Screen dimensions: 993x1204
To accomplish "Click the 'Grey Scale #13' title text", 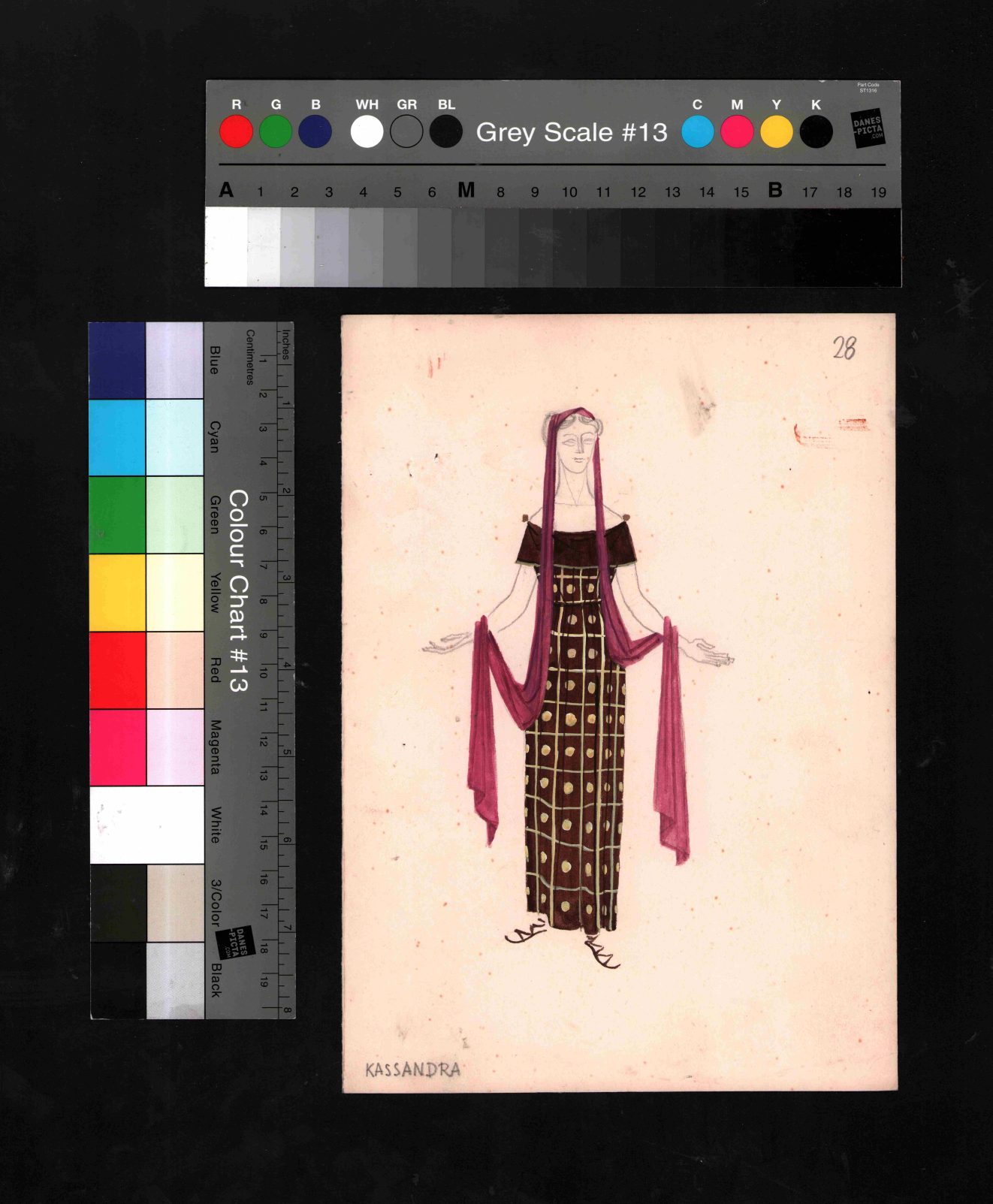I will [571, 132].
